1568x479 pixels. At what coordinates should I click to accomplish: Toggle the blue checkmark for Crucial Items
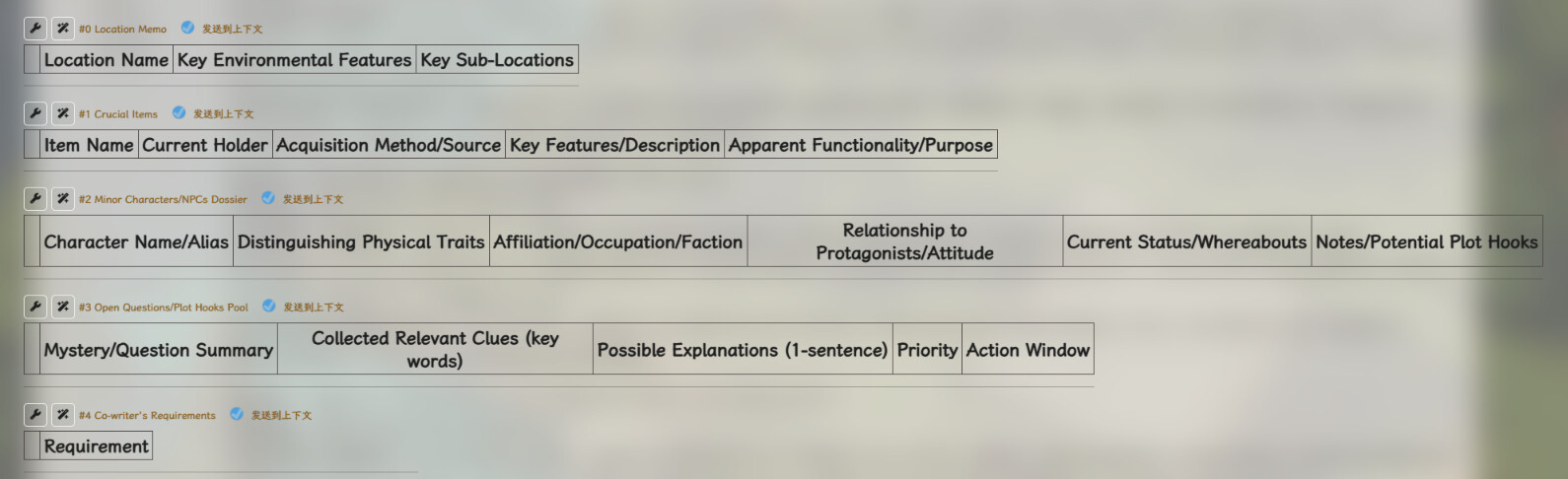pos(178,112)
